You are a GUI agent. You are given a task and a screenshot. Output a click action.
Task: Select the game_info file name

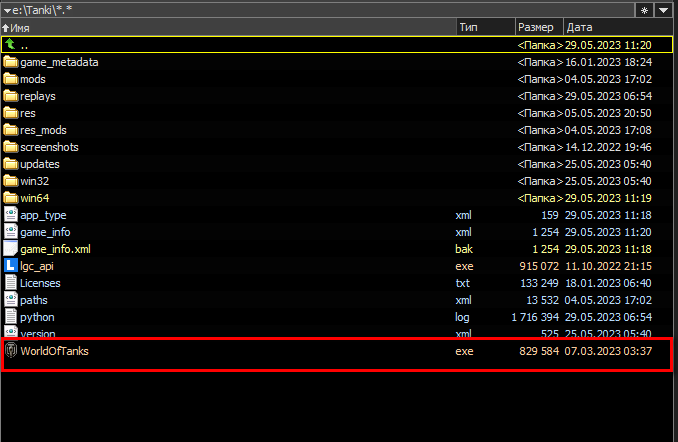pos(45,232)
